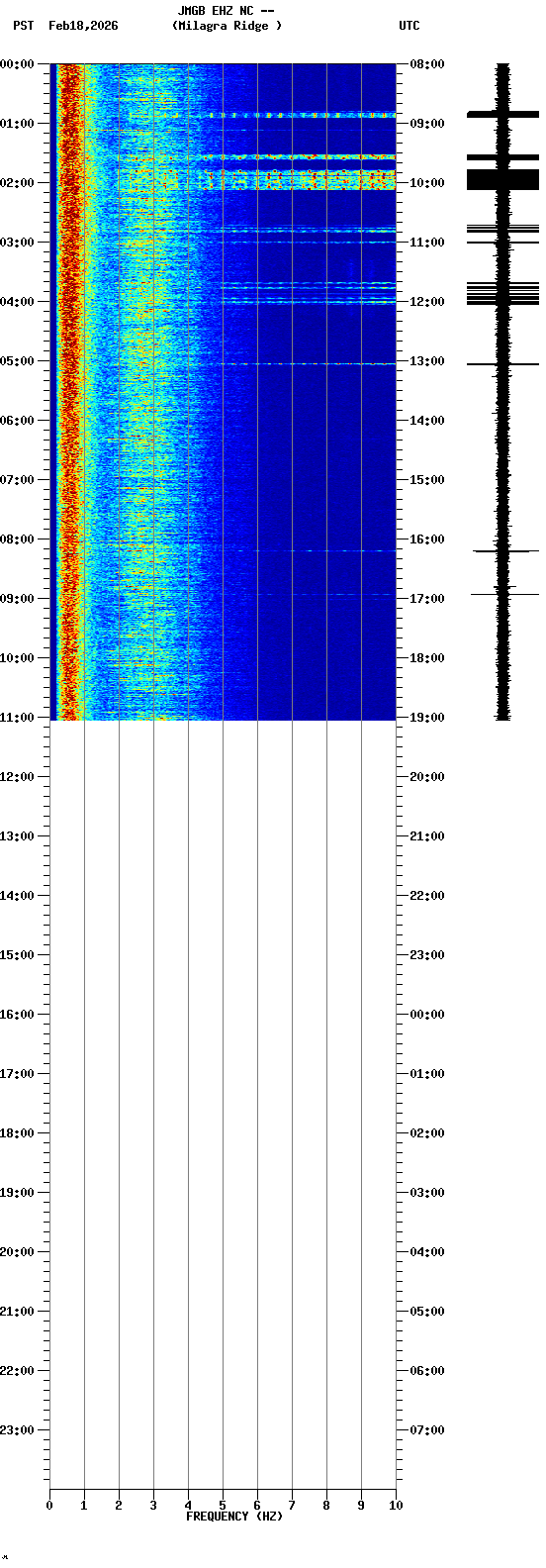Click the 20:00 PST time label

click(x=17, y=1252)
